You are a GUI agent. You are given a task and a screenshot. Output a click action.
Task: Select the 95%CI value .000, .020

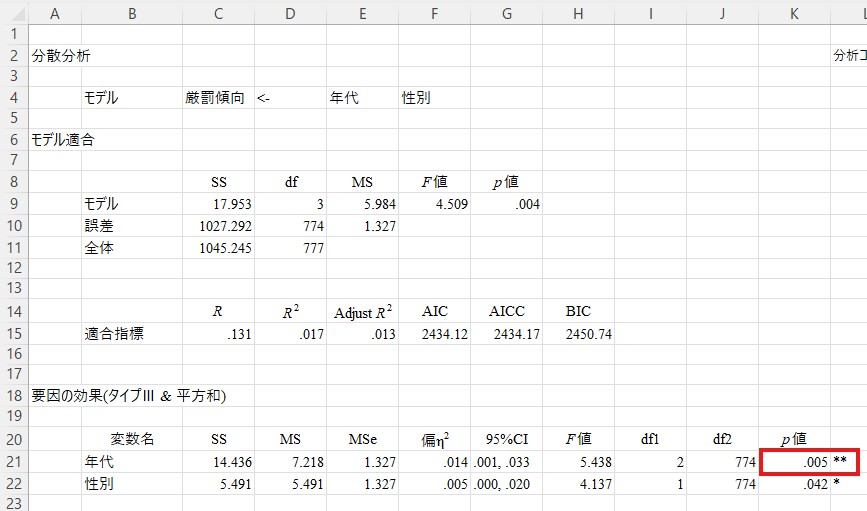[505, 484]
